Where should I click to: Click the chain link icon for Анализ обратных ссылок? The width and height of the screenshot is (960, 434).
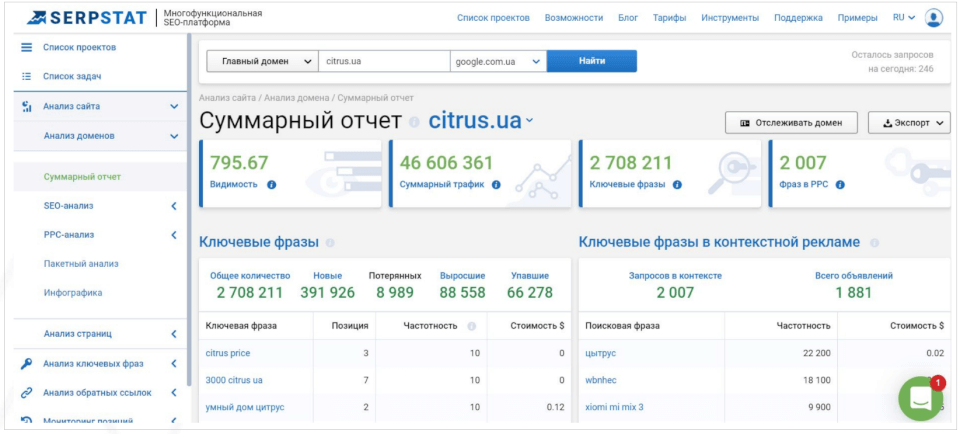[26, 393]
